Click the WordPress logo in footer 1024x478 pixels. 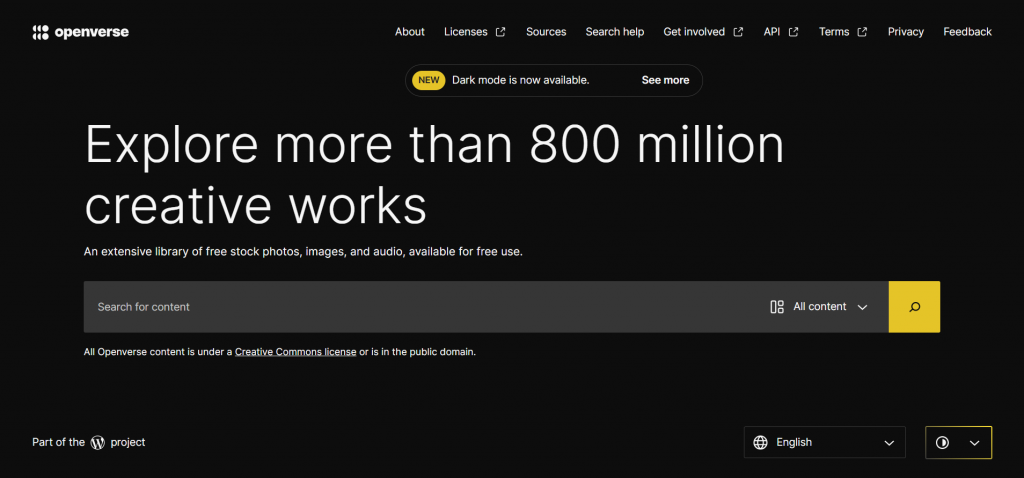point(98,443)
